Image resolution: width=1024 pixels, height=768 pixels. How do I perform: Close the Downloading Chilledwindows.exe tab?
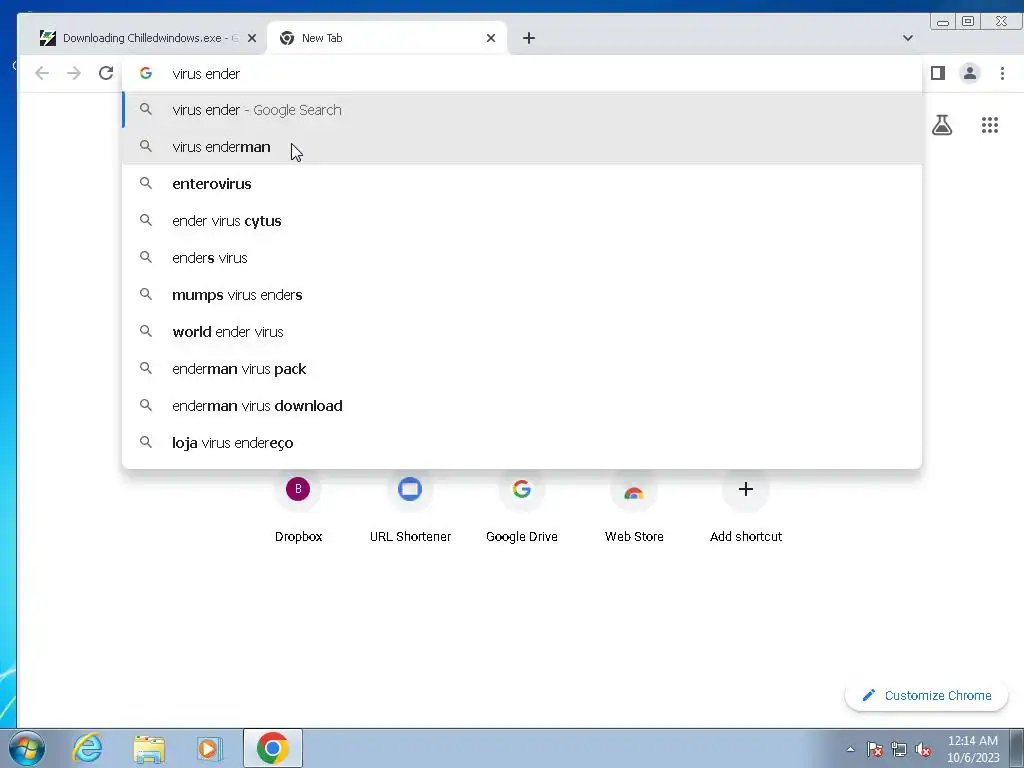tap(252, 38)
